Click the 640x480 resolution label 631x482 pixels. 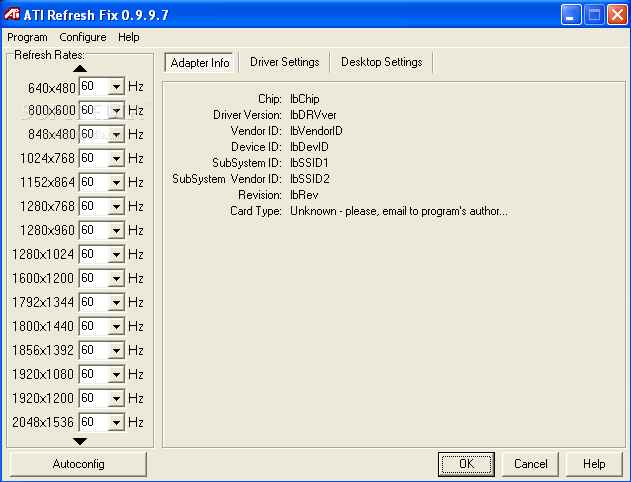coord(52,88)
